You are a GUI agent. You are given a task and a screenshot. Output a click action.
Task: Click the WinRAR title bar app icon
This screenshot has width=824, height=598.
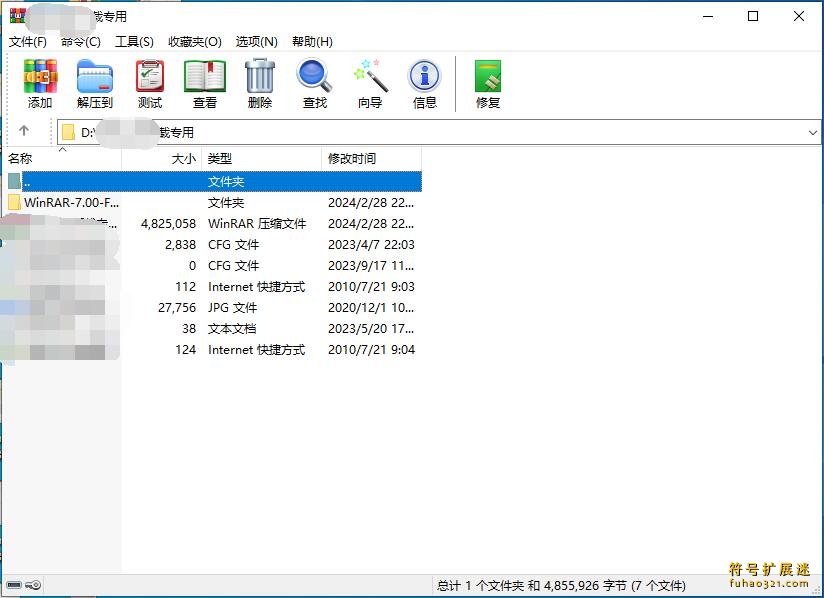[17, 16]
